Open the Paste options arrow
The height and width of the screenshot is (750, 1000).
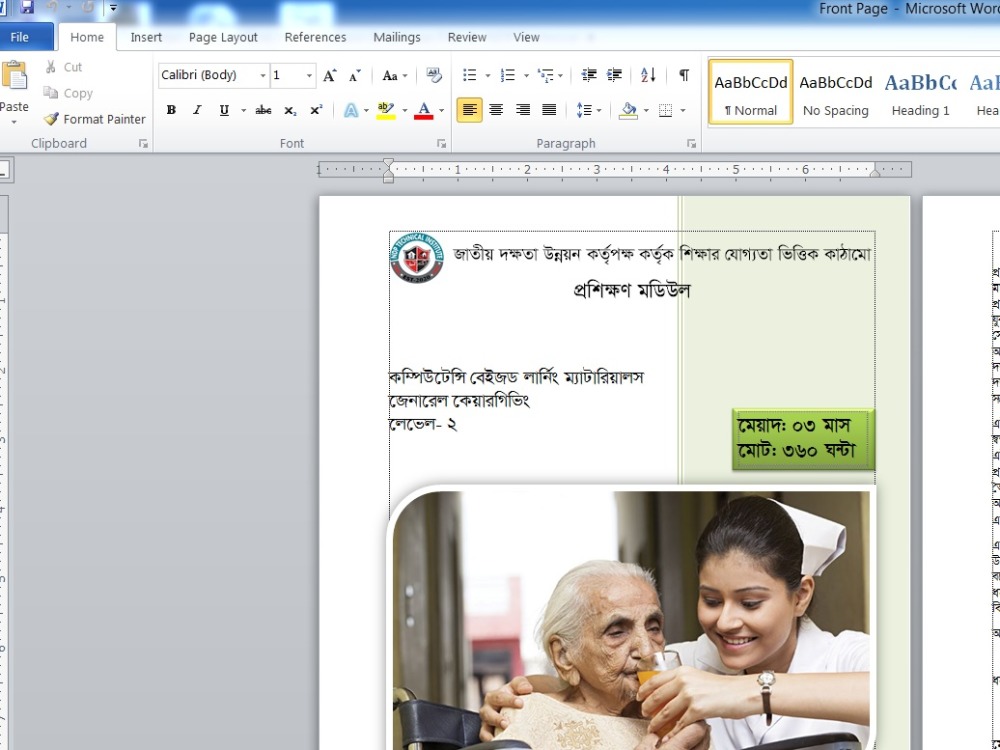14,122
